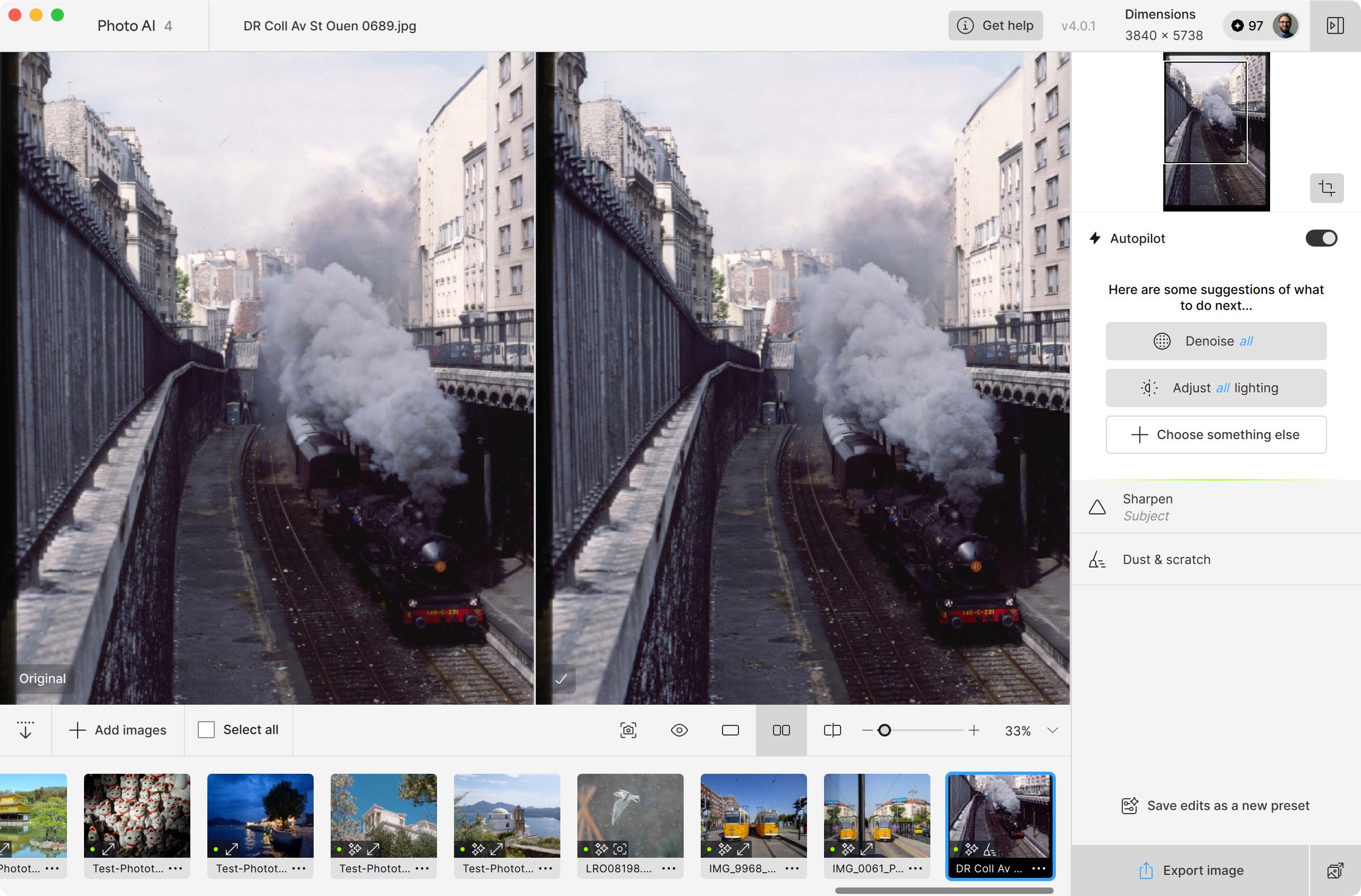Click Add images button
The image size is (1361, 896).
[118, 730]
